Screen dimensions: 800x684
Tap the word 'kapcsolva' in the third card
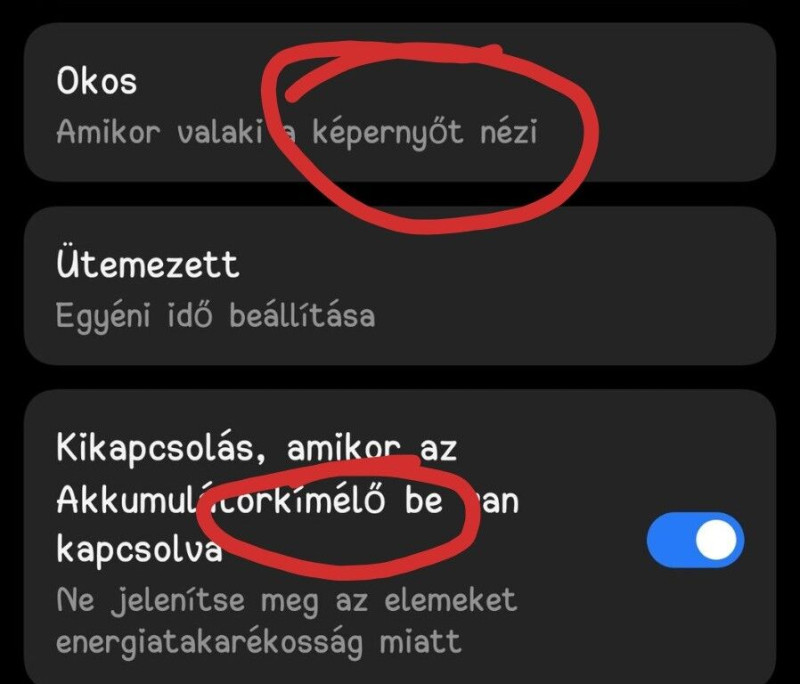[139, 550]
